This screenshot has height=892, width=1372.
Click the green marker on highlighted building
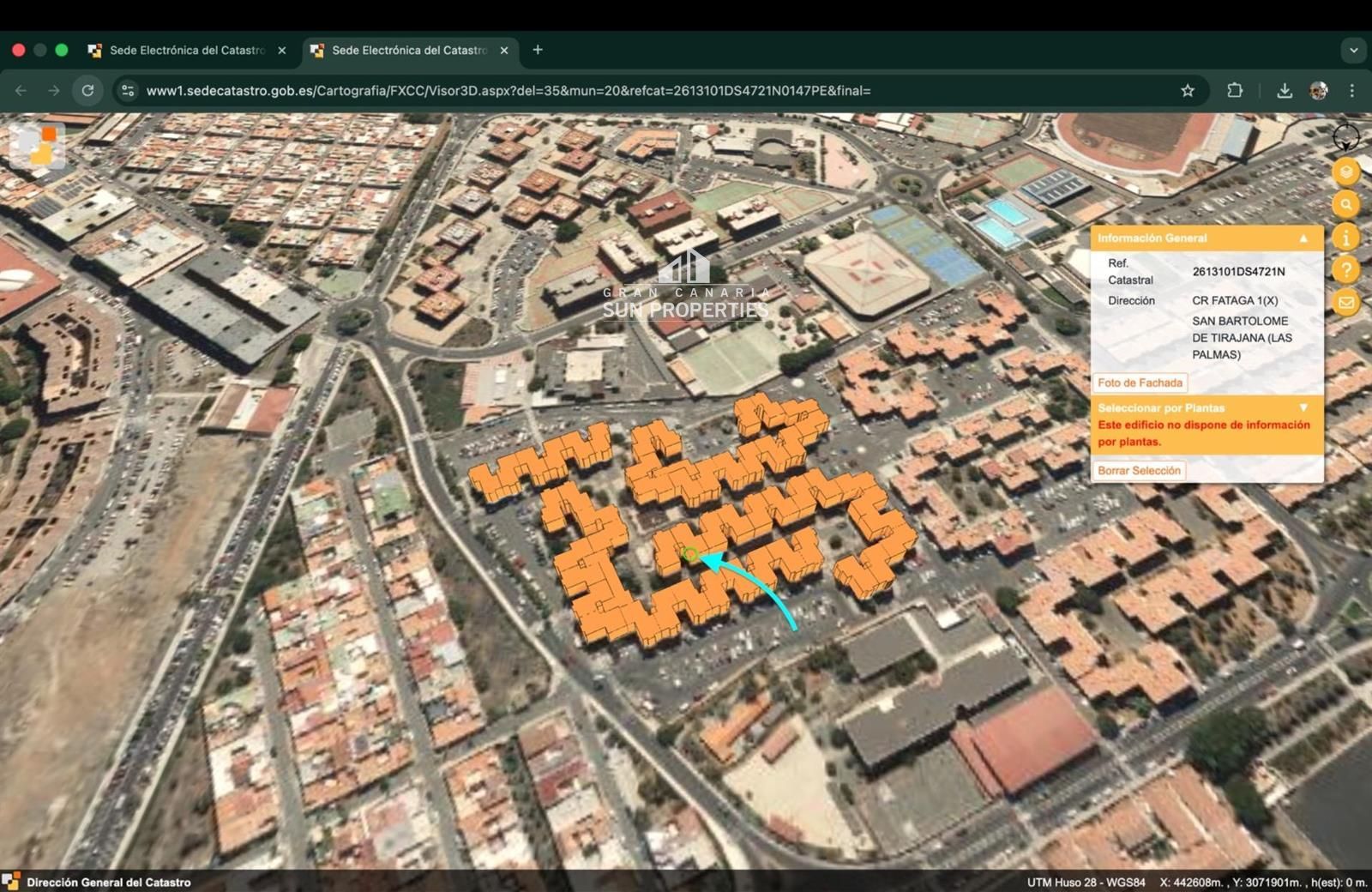pos(689,555)
